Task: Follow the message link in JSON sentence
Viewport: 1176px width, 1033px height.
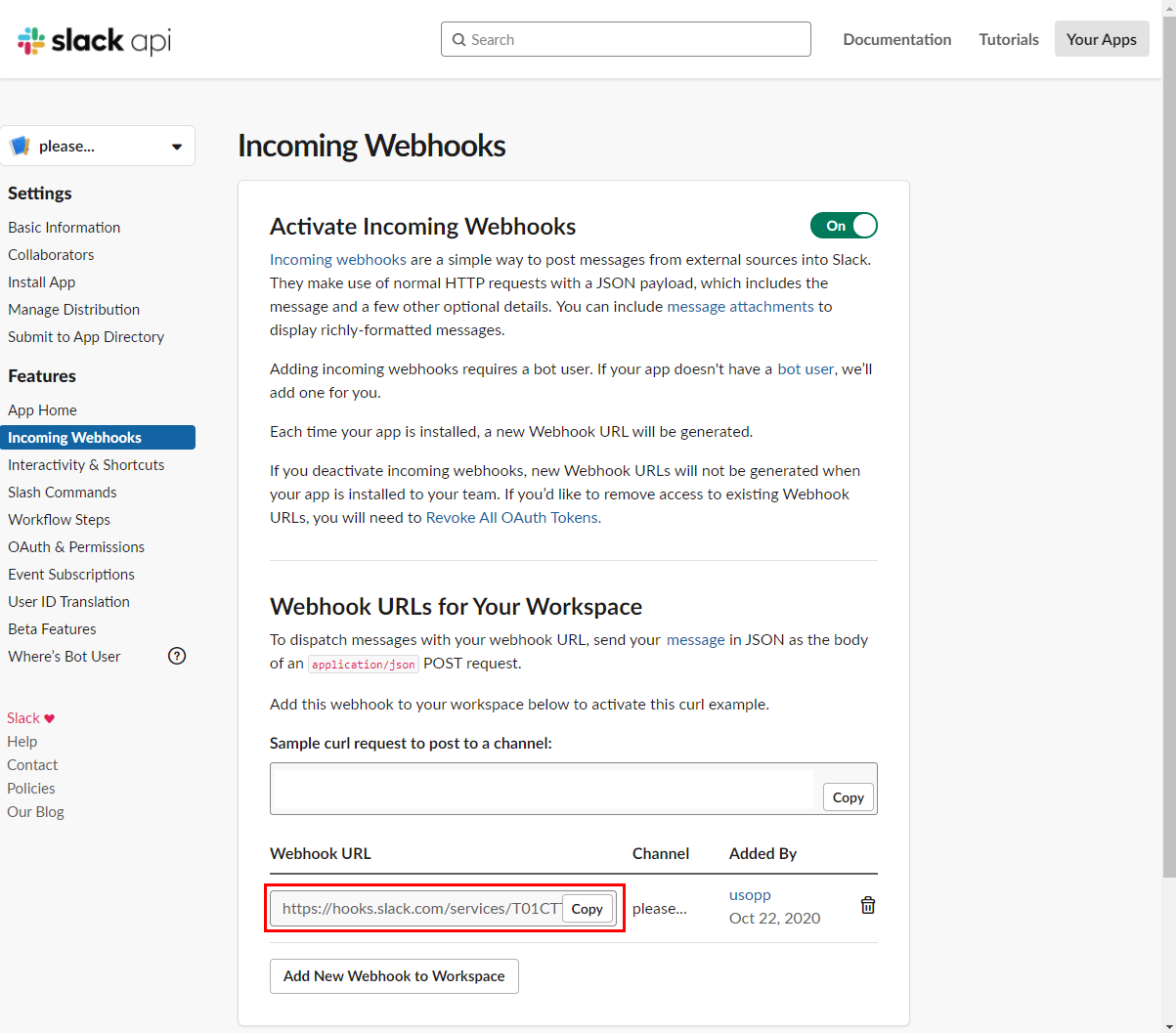Action: 695,639
